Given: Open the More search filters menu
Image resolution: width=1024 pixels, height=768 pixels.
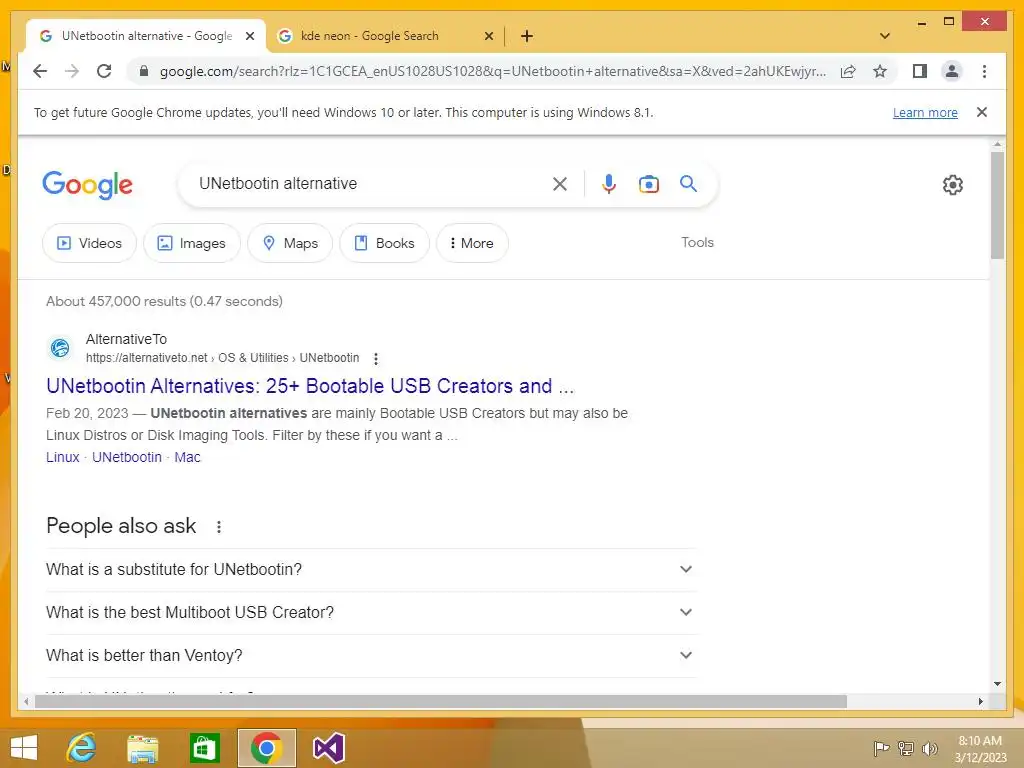Looking at the screenshot, I should (x=472, y=243).
